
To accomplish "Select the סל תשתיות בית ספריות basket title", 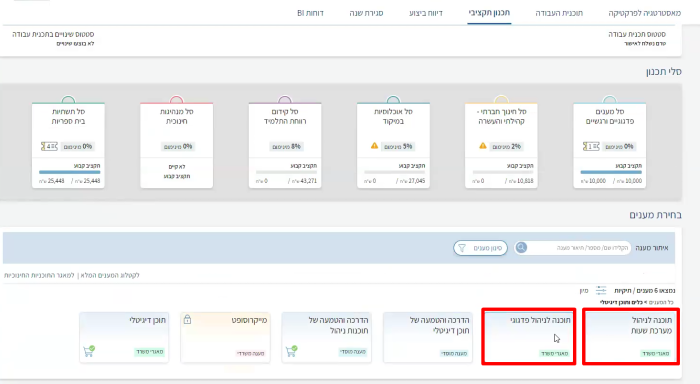I will [68, 116].
